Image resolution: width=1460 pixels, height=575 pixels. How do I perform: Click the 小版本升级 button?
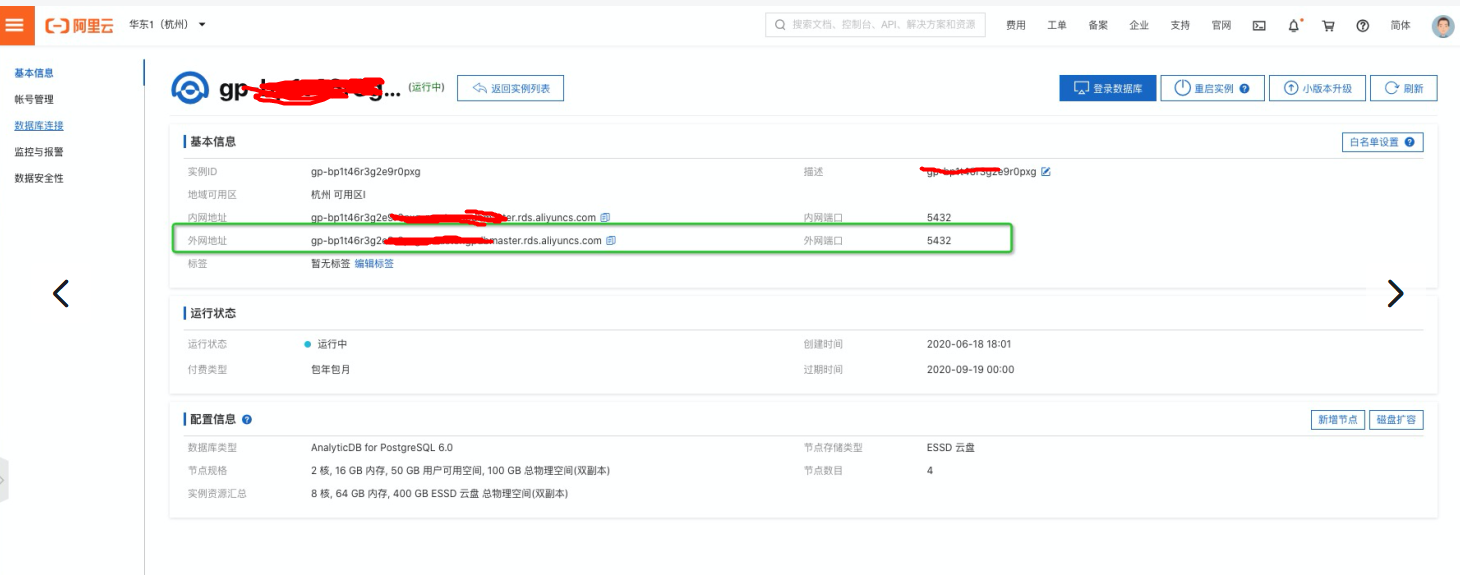click(1317, 88)
